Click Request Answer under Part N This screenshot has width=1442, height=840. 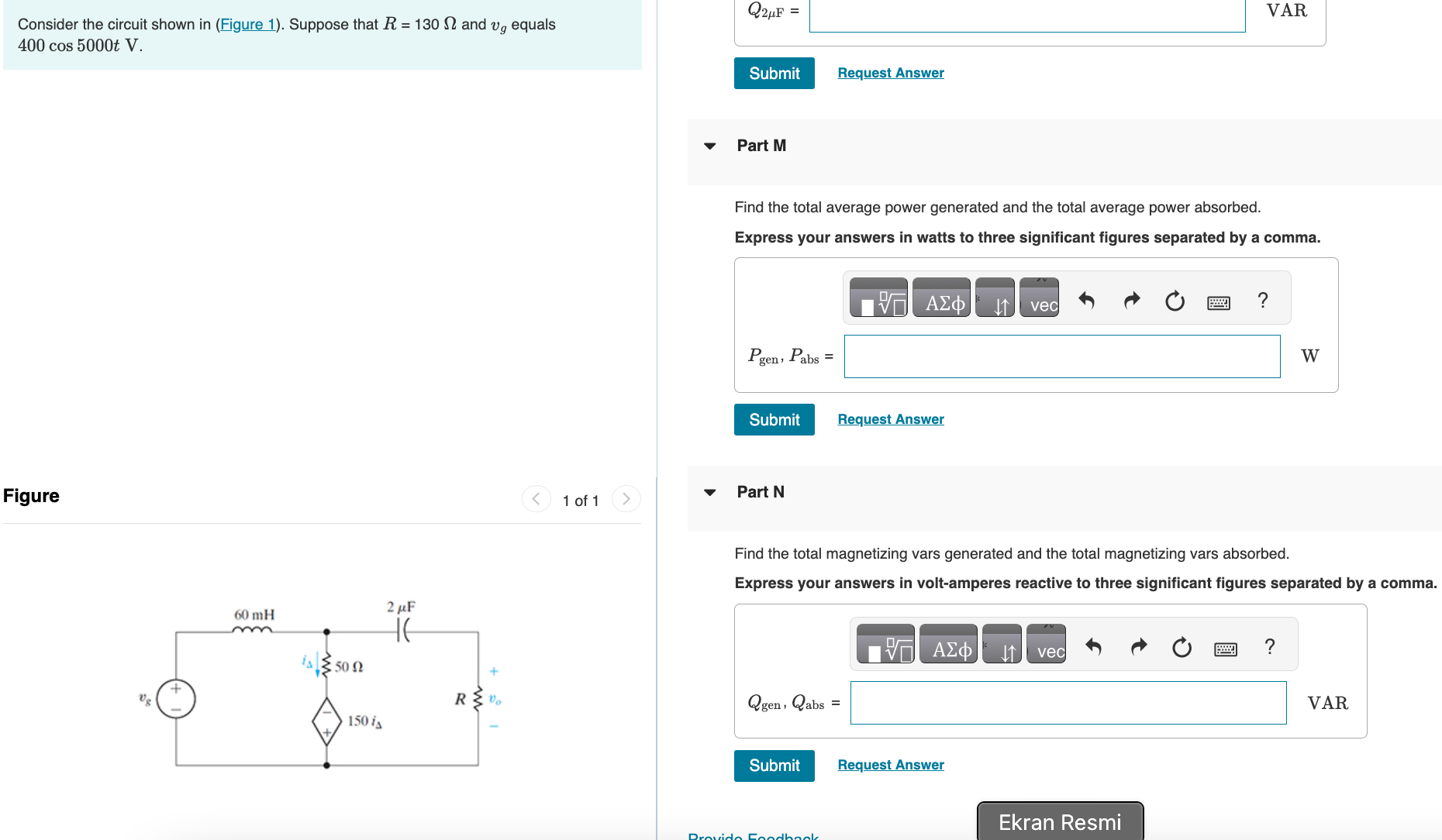point(890,765)
